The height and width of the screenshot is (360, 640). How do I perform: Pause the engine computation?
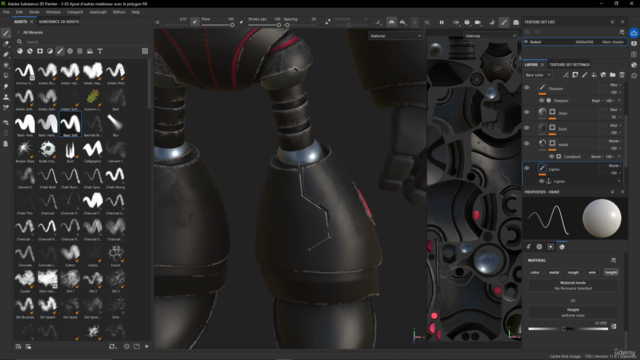pos(441,22)
